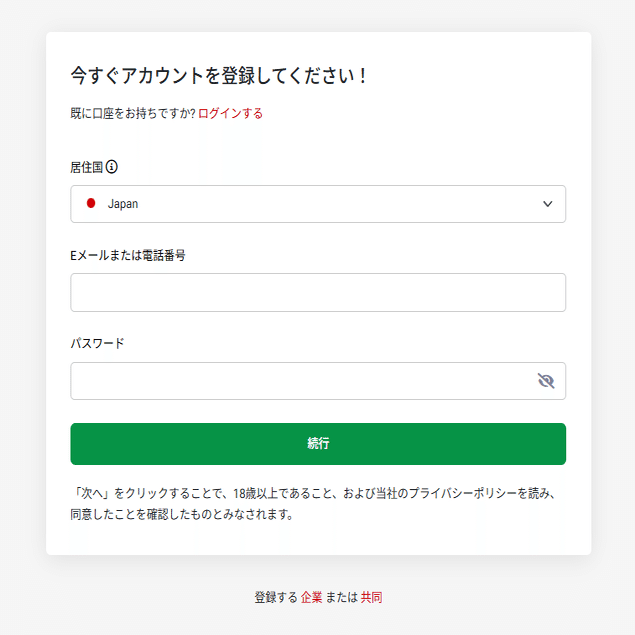The height and width of the screenshot is (635, 635).
Task: Click the 今すぐアカウントを登録してください heading
Action: pos(219,76)
